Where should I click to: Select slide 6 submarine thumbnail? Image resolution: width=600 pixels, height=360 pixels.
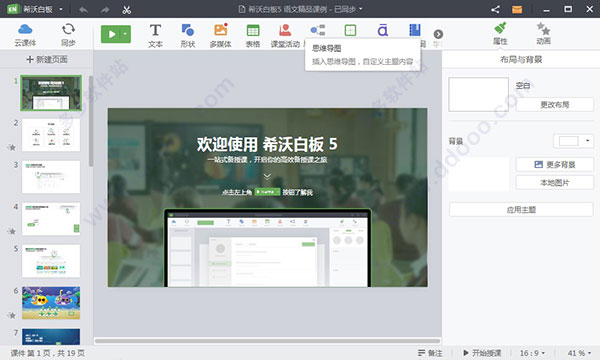click(x=51, y=303)
